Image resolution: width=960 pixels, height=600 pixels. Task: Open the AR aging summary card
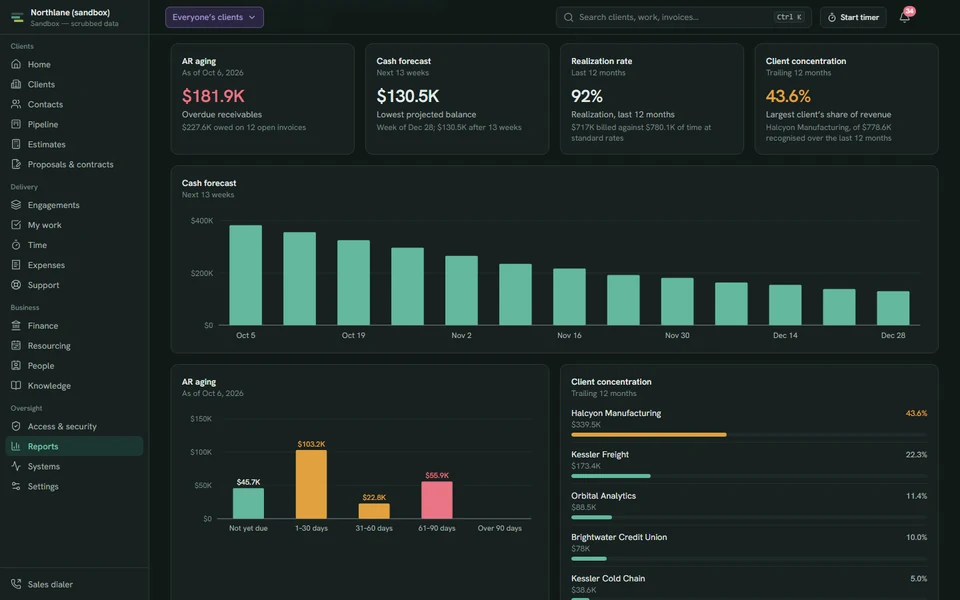tap(263, 99)
